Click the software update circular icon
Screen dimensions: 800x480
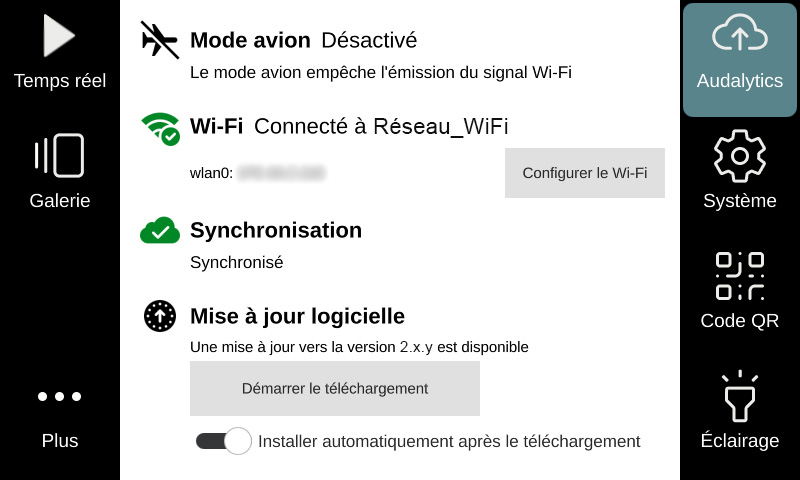(160, 316)
